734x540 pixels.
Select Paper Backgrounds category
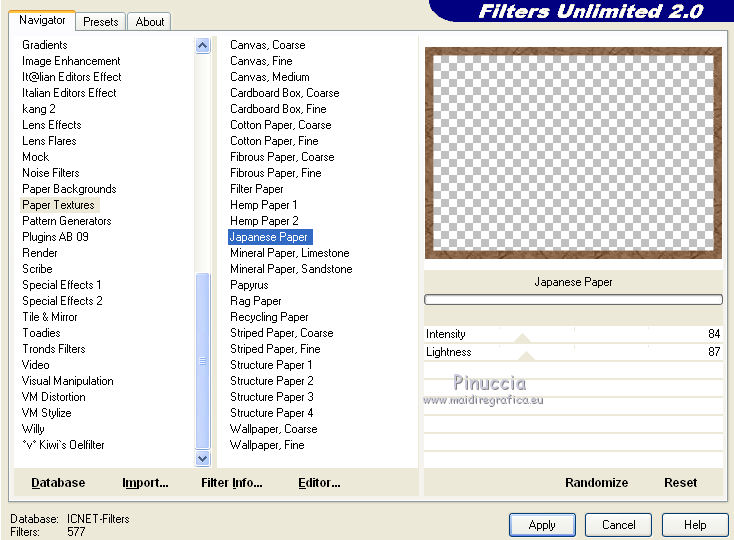[69, 189]
